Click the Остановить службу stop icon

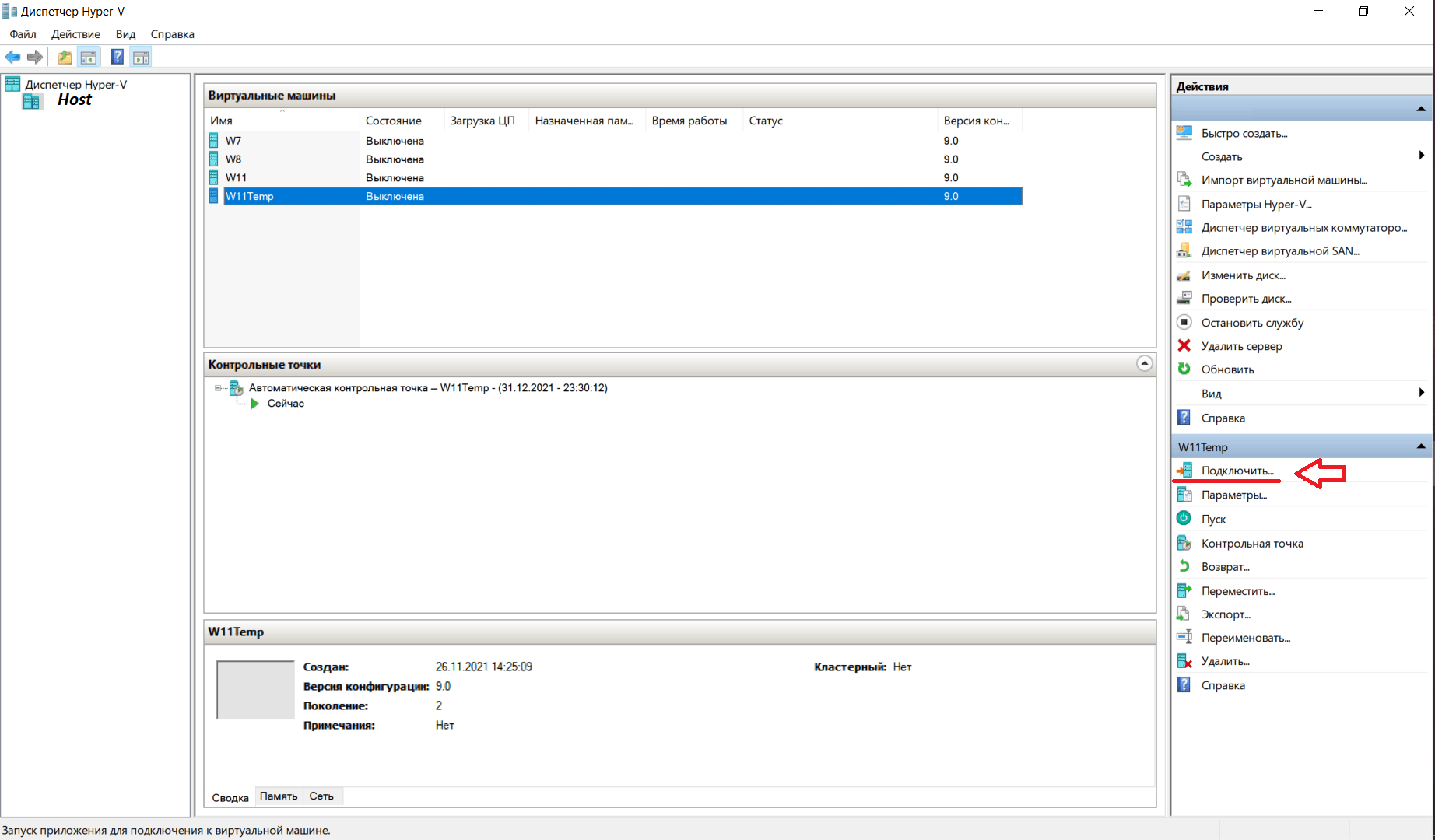pyautogui.click(x=1184, y=322)
